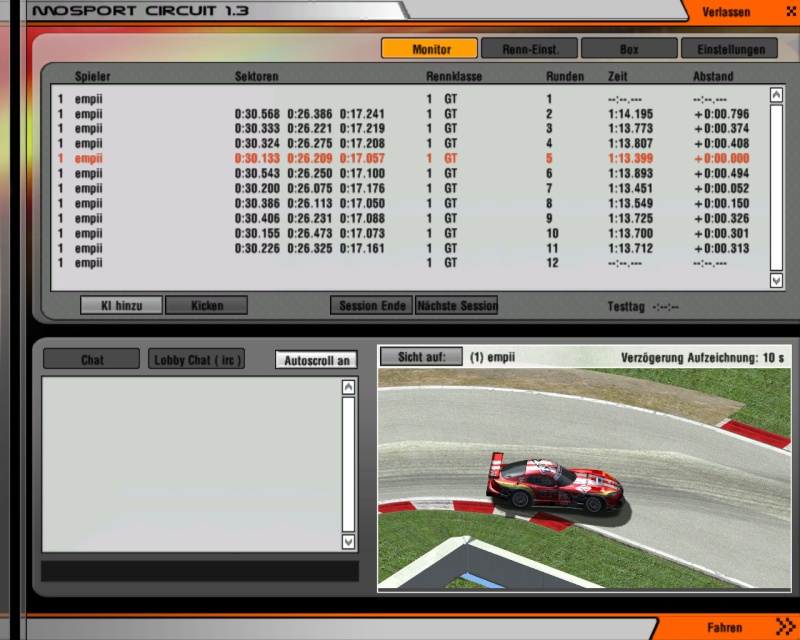Open the Einstellungen tab
Image resolution: width=800 pixels, height=640 pixels.
pyautogui.click(x=729, y=48)
